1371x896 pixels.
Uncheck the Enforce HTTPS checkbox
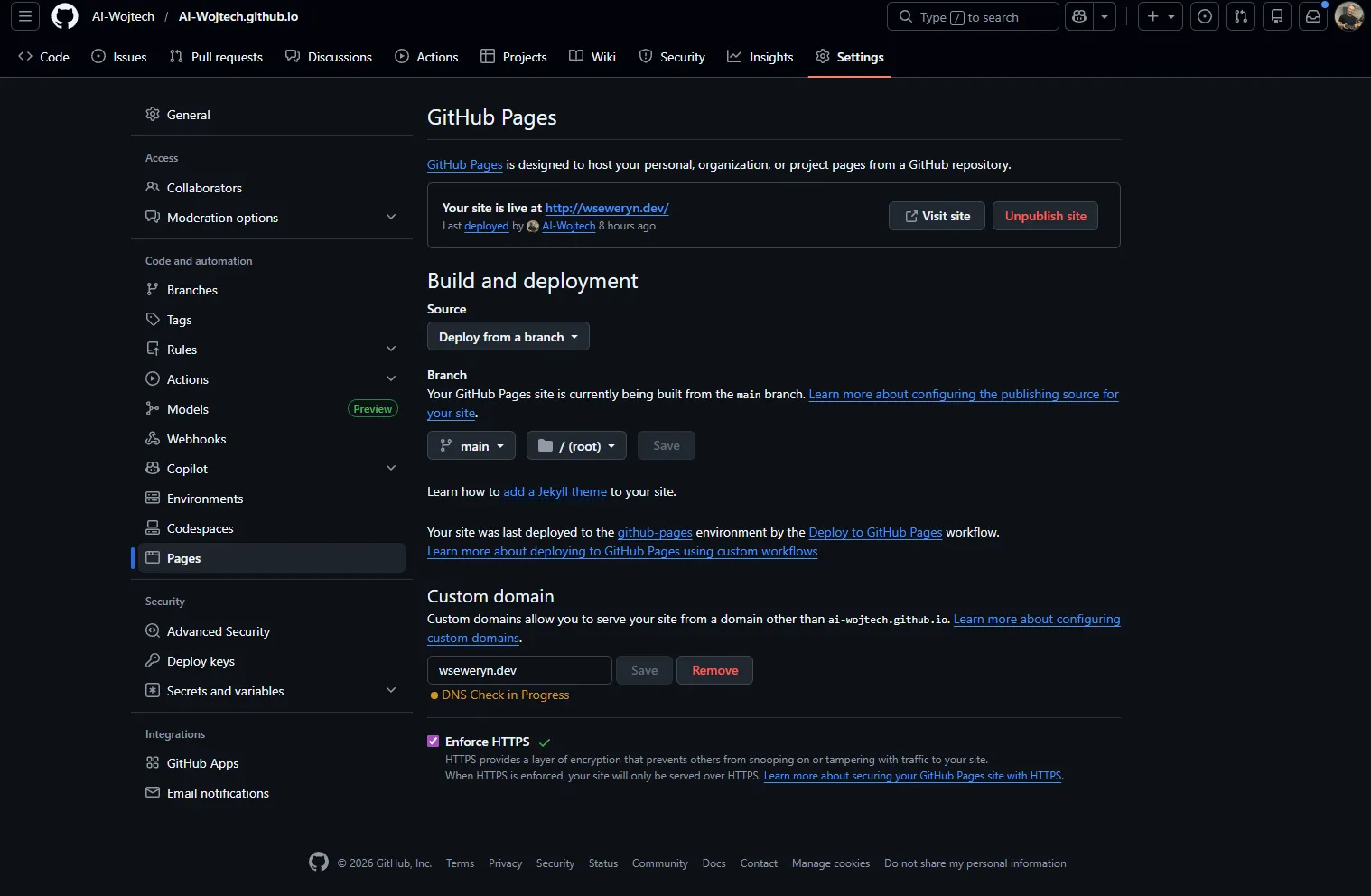point(433,741)
